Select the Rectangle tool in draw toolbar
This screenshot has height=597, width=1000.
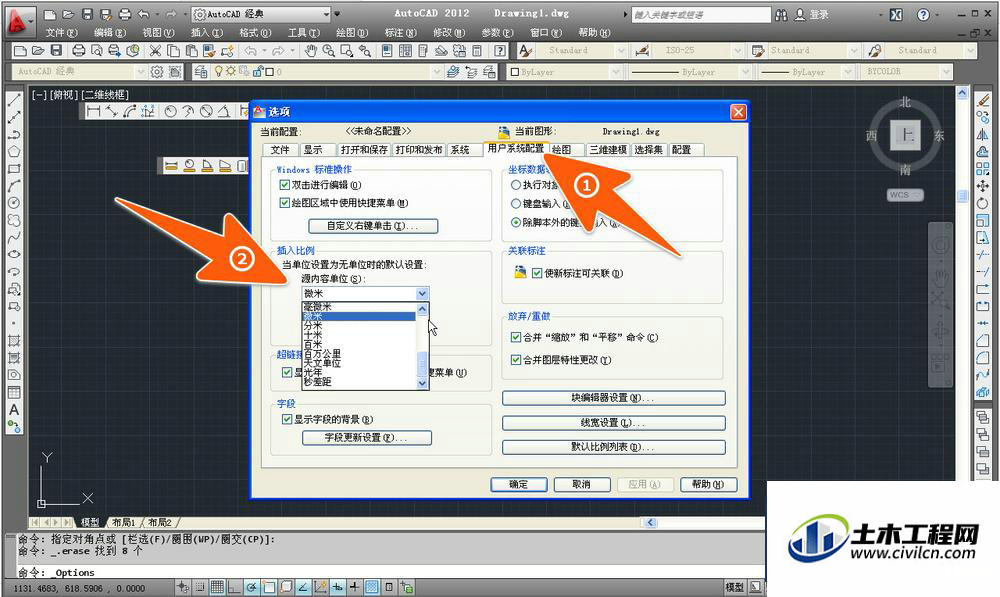tap(13, 169)
